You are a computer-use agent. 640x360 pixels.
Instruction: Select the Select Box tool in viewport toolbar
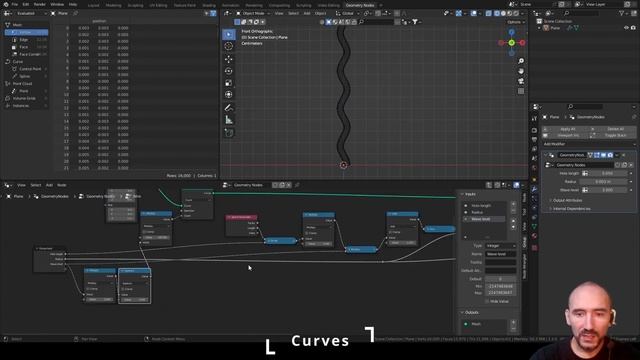coord(229,34)
